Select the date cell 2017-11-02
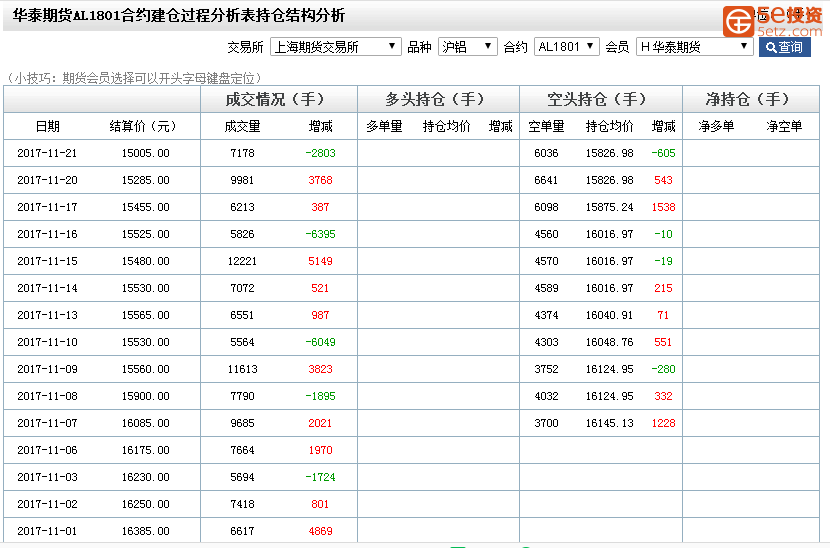Viewport: 830px width, 548px height. 47,504
